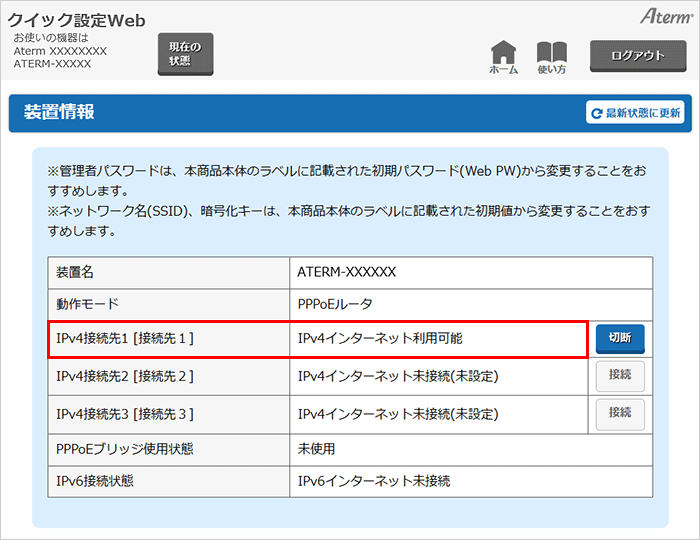Go to the ホーム house icon

(x=503, y=54)
